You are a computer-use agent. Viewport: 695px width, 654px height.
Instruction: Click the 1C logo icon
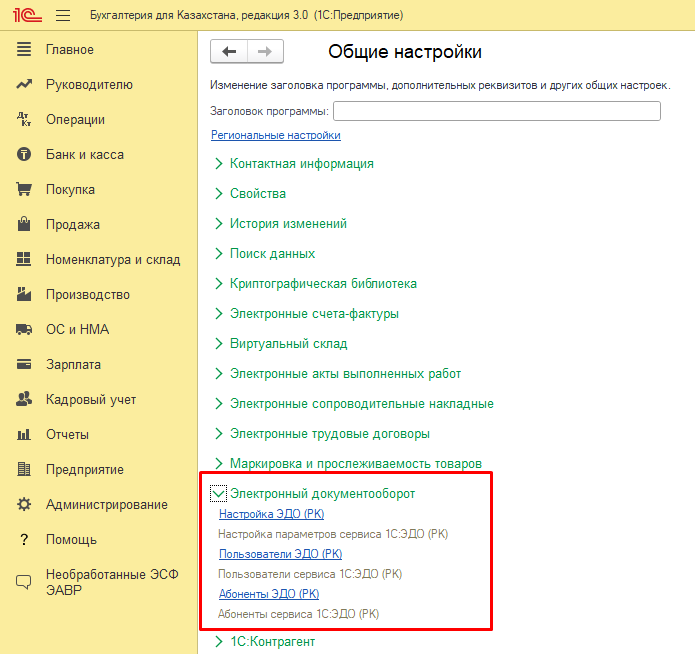tap(27, 15)
